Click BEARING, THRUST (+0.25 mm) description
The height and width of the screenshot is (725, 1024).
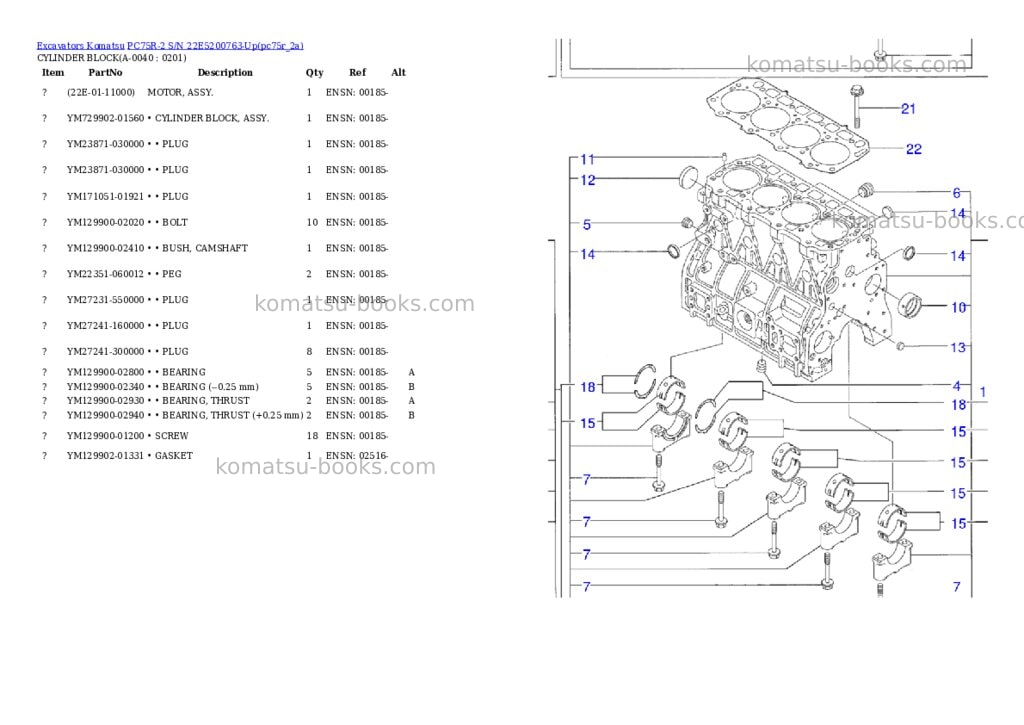(x=233, y=415)
